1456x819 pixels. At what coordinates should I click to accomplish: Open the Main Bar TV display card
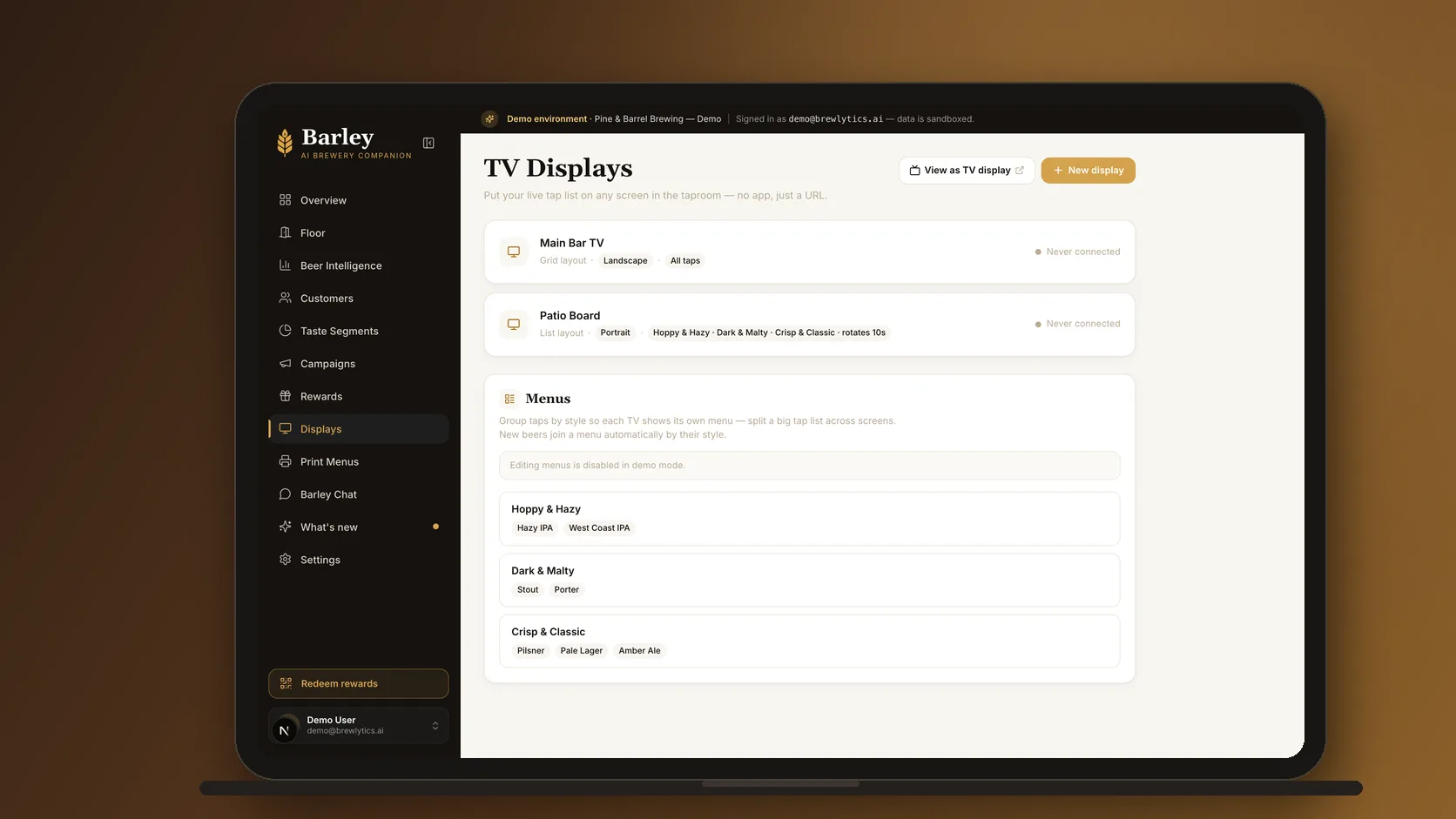pyautogui.click(x=809, y=252)
